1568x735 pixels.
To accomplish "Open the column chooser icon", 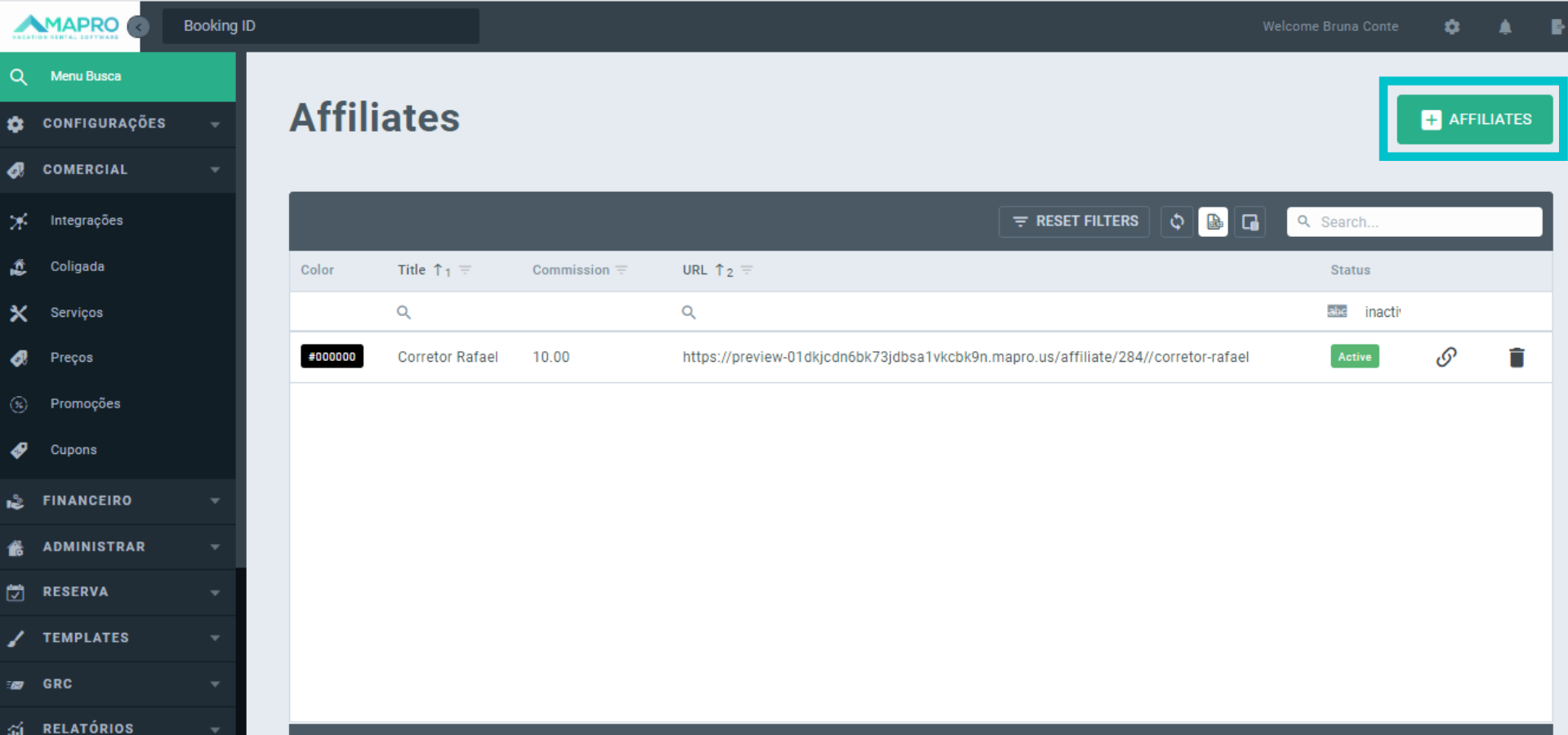I will tap(1249, 221).
